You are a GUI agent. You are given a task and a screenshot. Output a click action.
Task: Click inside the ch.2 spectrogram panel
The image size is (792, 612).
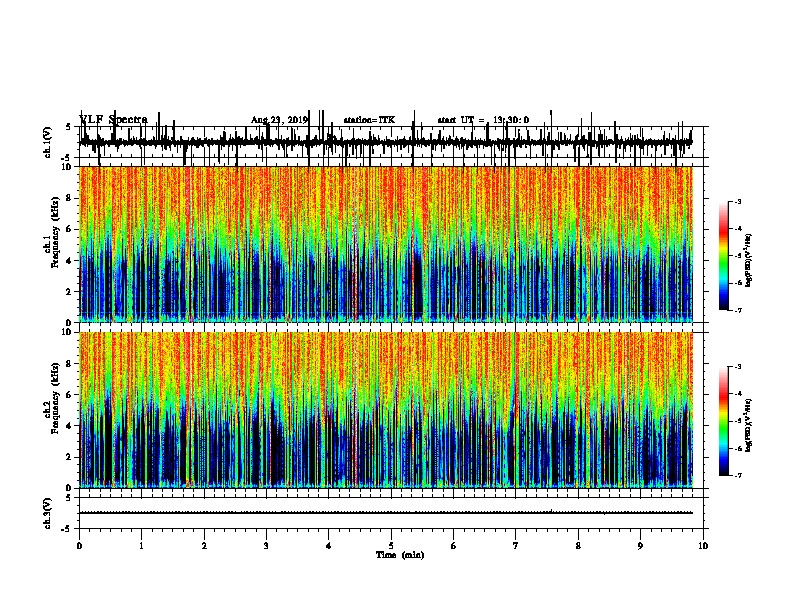[x=386, y=410]
